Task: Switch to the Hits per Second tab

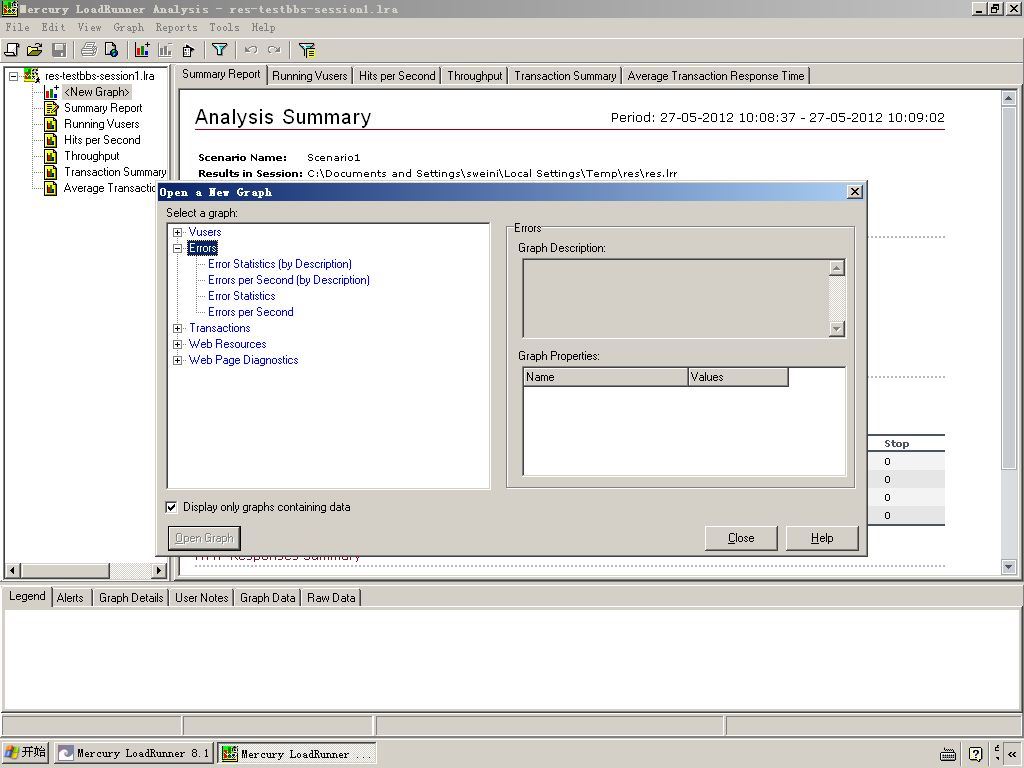Action: point(397,76)
